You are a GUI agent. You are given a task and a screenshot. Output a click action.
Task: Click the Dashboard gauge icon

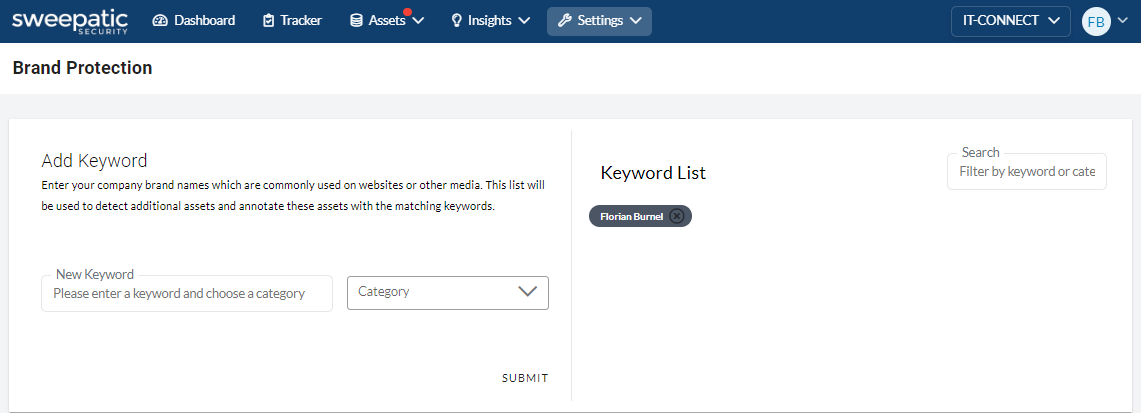(x=160, y=21)
